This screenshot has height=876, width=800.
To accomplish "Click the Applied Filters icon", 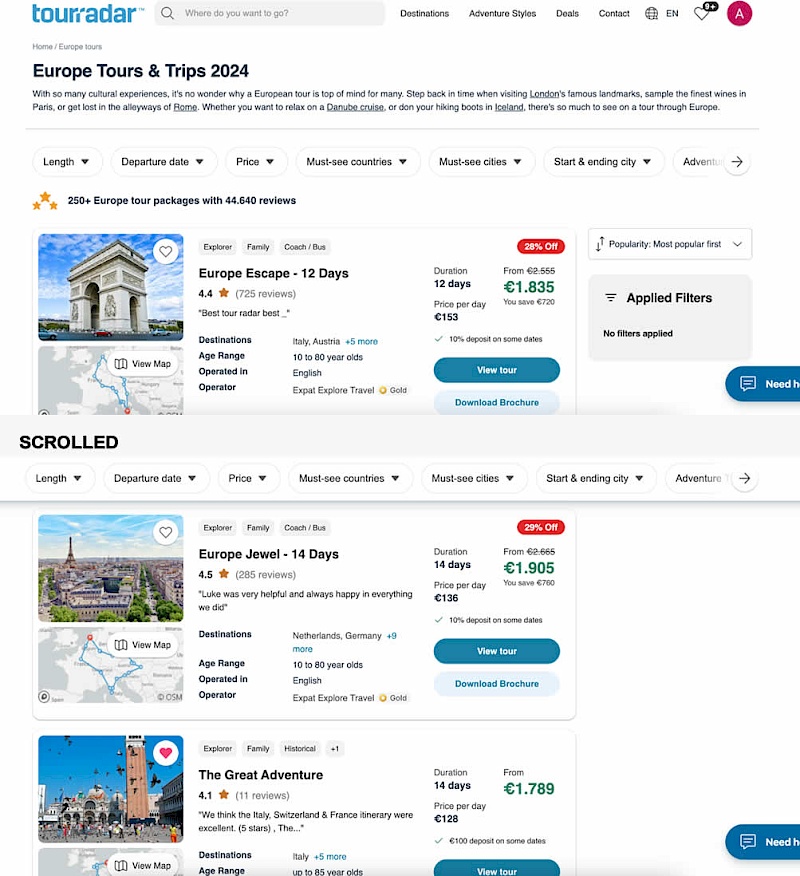I will click(611, 298).
